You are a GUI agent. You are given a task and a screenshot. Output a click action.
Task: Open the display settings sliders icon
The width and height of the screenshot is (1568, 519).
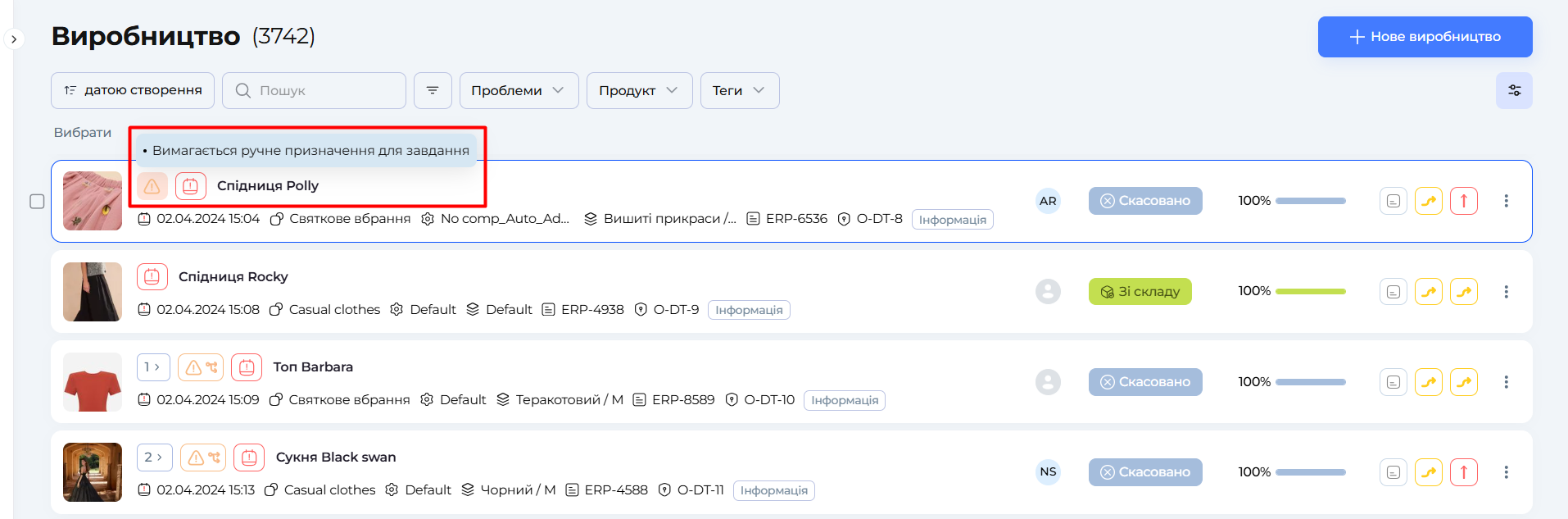pos(1514,90)
